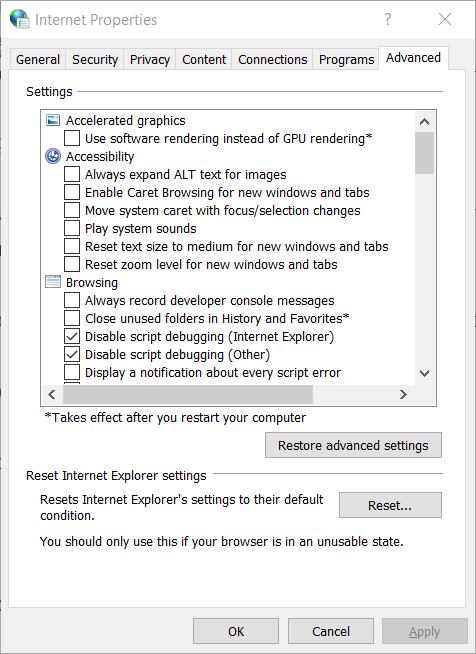The image size is (476, 654).
Task: Check Always expand ALT text for images
Action: click(72, 174)
